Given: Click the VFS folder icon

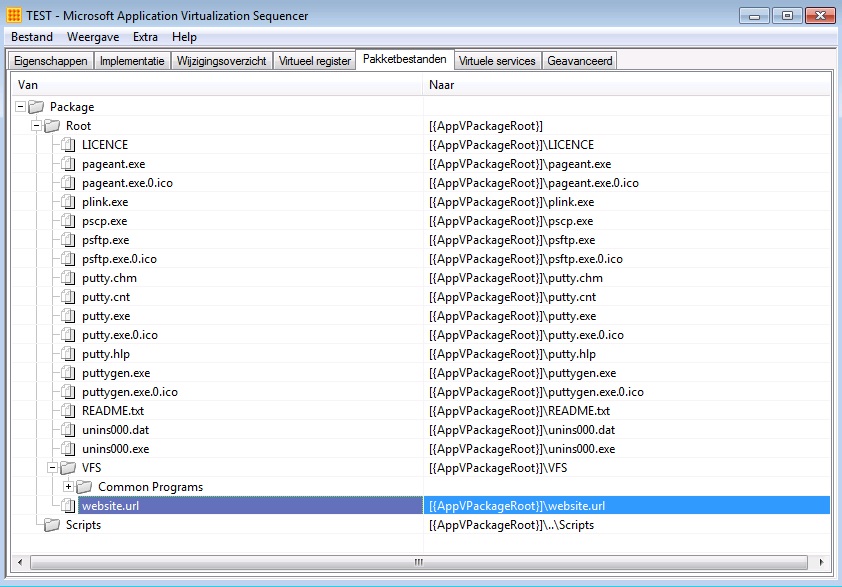Looking at the screenshot, I should (68, 468).
